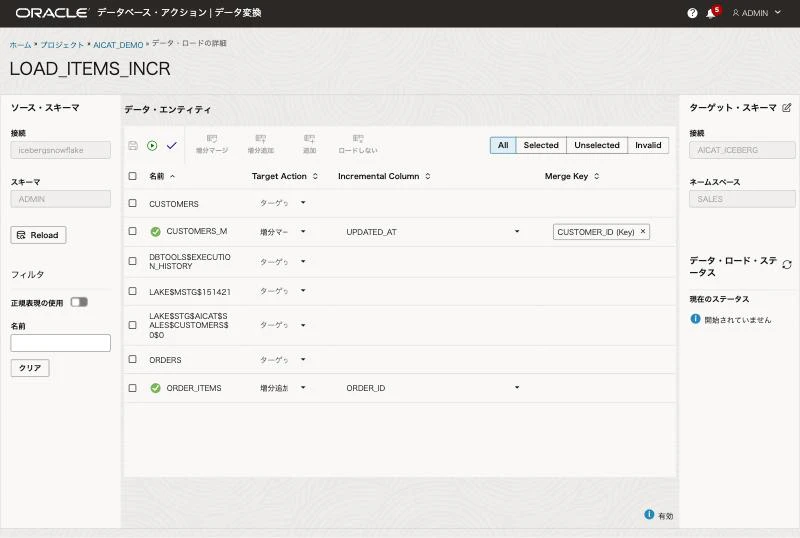The image size is (800, 538).
Task: Click the Reload button
Action: (38, 235)
